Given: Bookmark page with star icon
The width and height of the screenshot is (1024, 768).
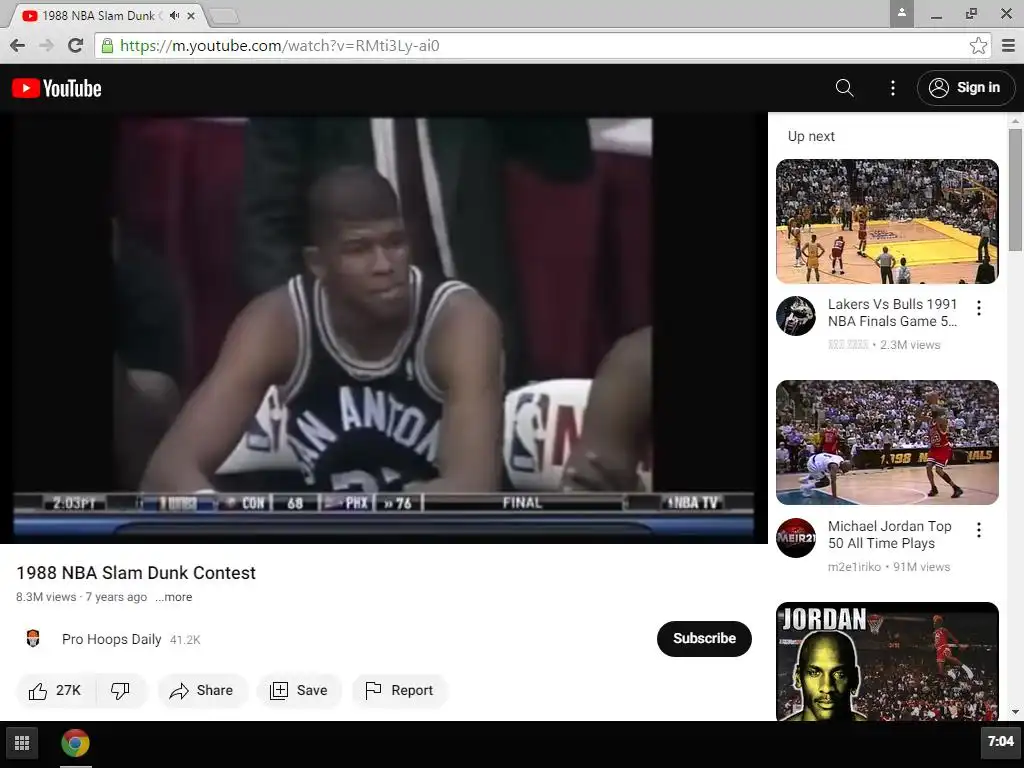Looking at the screenshot, I should pos(978,46).
